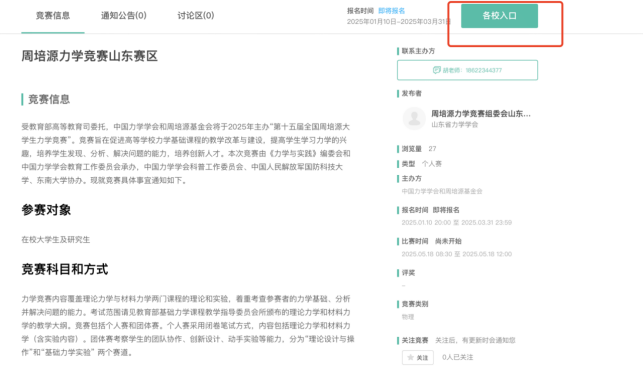Click the 类型 value 个人赛
The height and width of the screenshot is (366, 643).
pyautogui.click(x=432, y=164)
